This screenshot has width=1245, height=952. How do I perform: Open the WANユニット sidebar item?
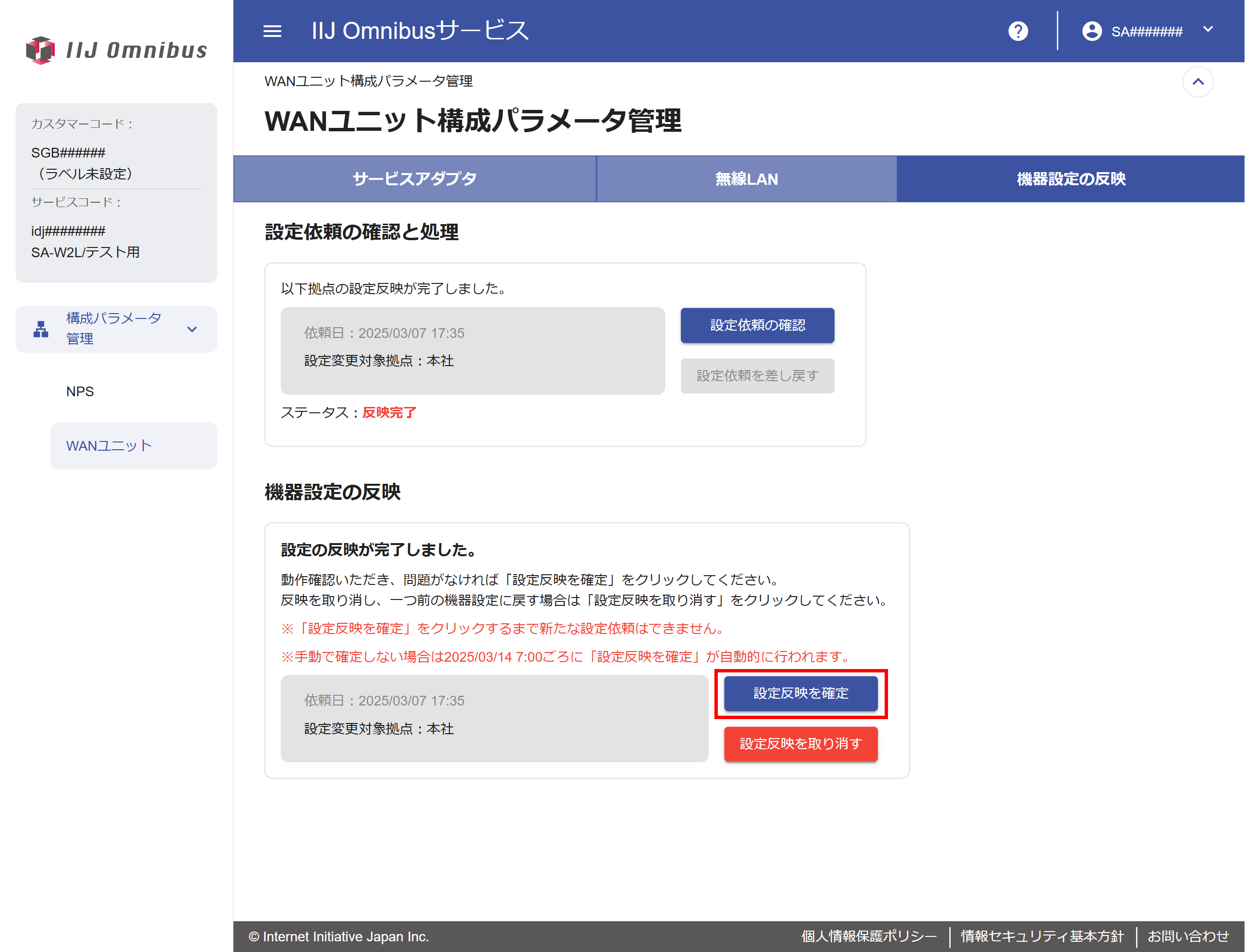134,446
